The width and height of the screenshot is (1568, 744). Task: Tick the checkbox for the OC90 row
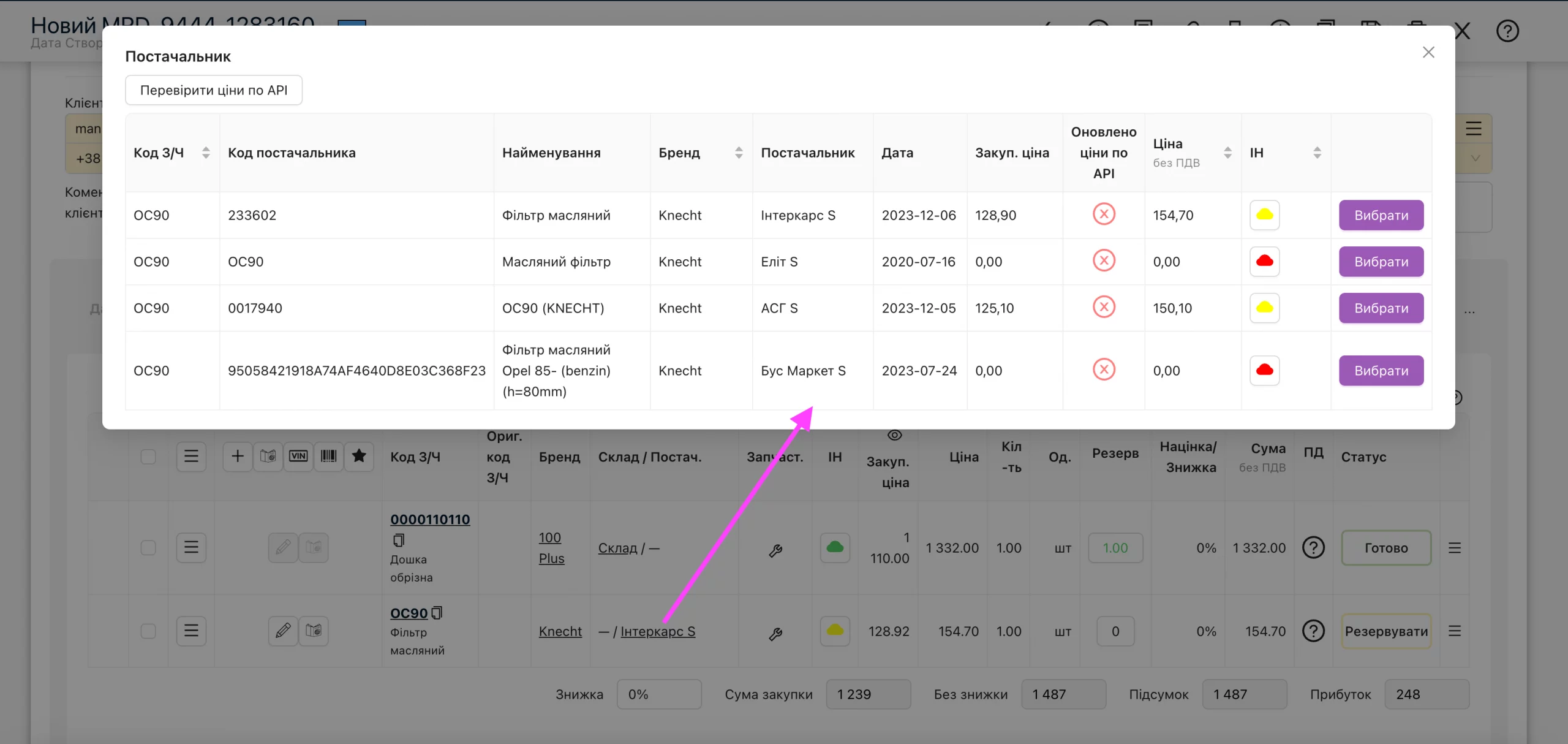click(148, 631)
